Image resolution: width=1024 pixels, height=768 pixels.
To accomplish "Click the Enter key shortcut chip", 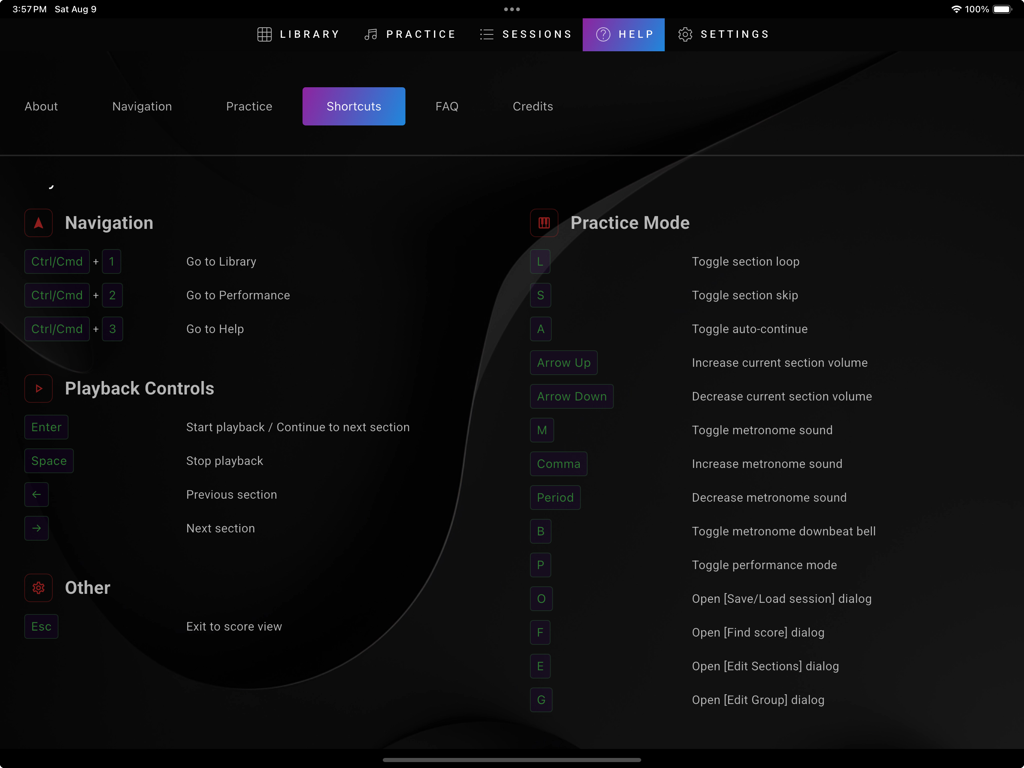I will (x=46, y=427).
